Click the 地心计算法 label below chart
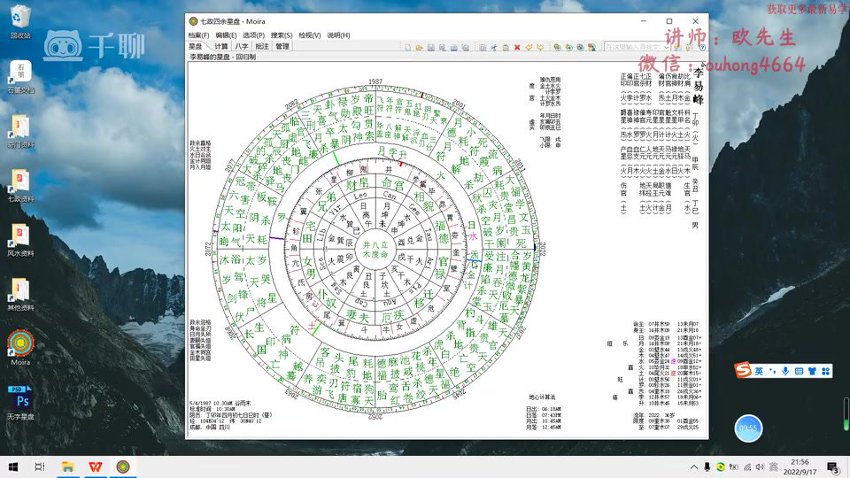Screen dimensions: 850x478 click(x=542, y=397)
